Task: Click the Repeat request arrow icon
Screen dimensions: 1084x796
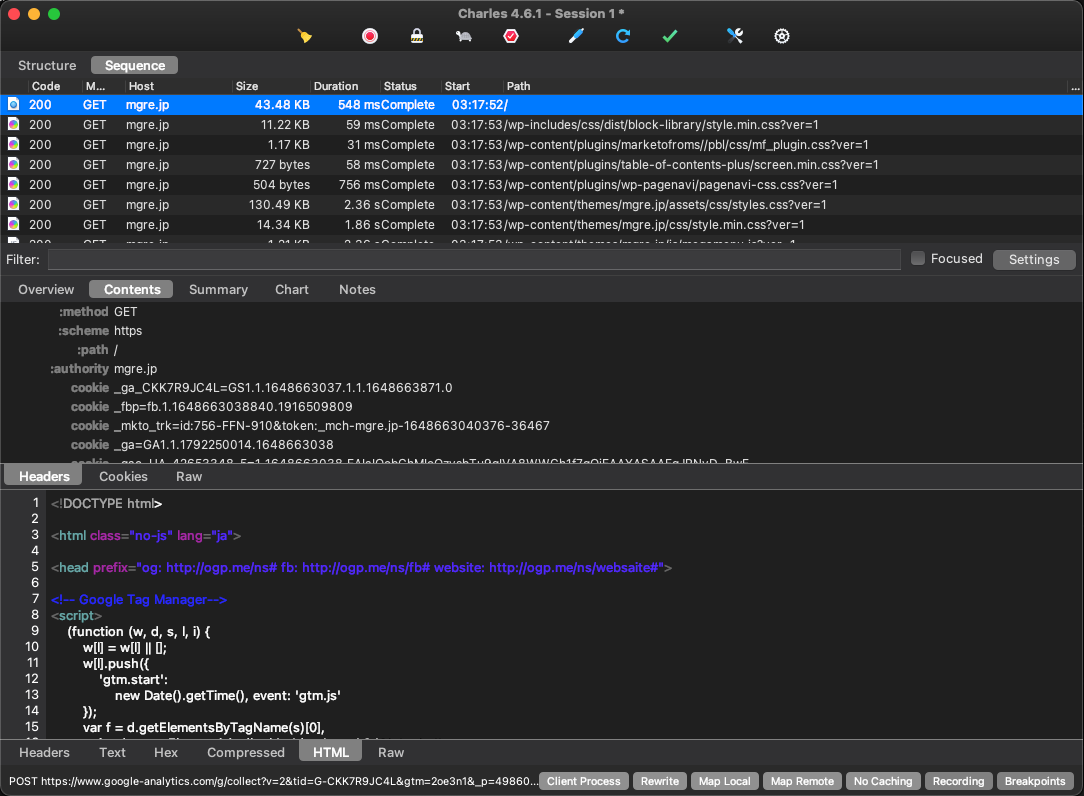Action: (x=622, y=36)
